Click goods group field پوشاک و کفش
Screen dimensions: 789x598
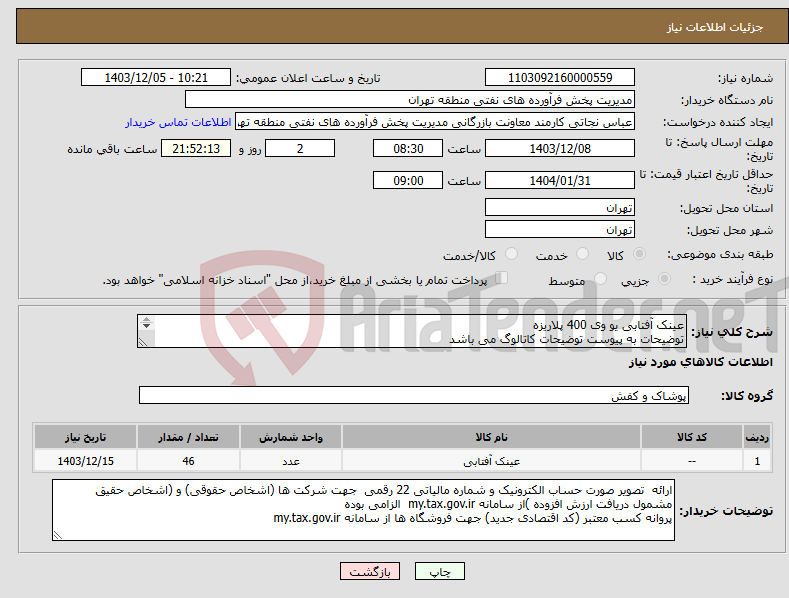point(414,395)
